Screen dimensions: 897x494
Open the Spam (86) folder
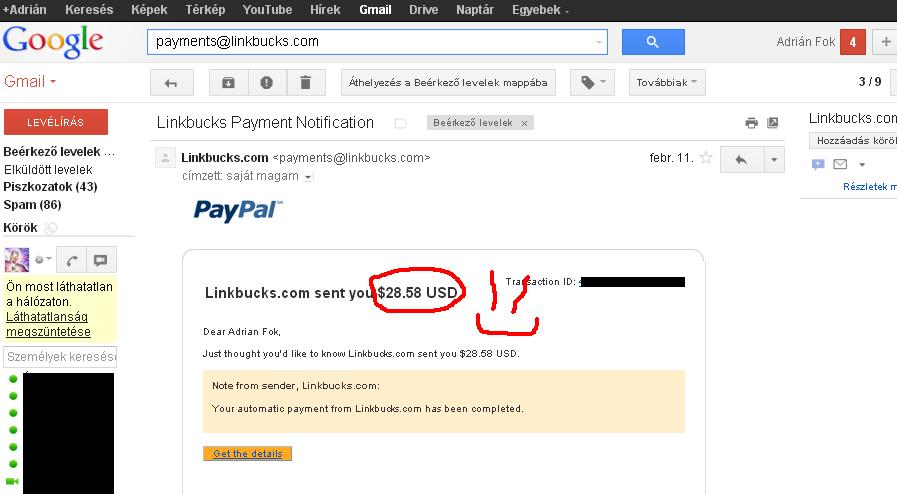33,205
